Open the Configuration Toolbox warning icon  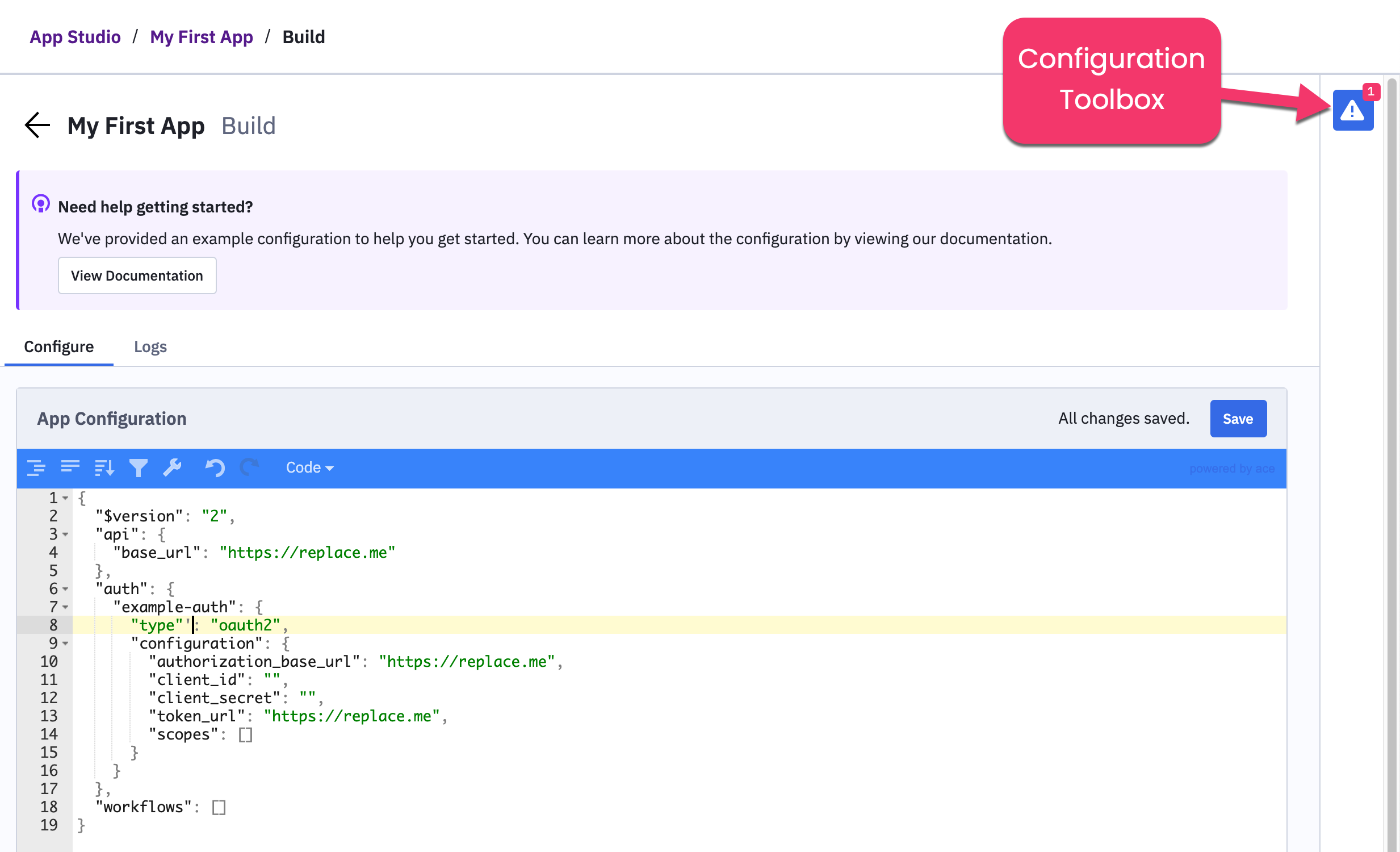(x=1353, y=110)
